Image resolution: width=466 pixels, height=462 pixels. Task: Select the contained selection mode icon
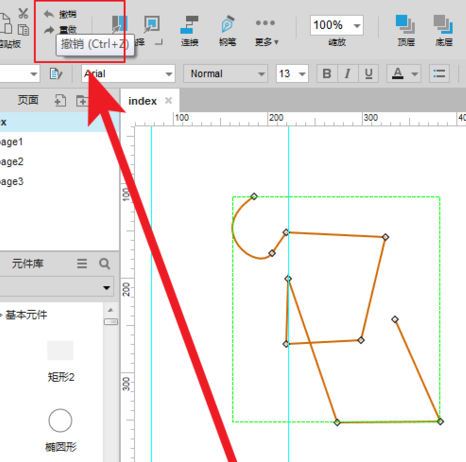click(151, 24)
